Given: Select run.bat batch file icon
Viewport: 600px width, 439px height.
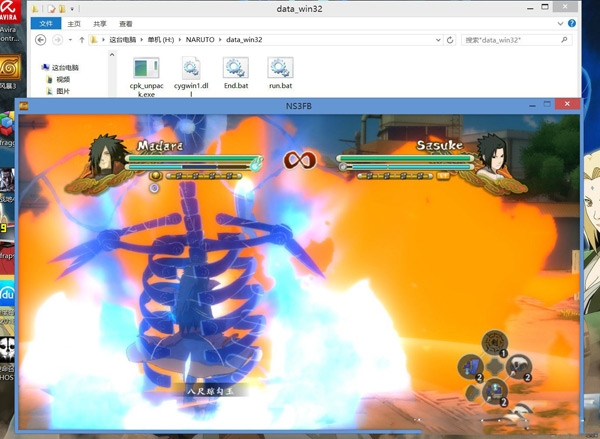Looking at the screenshot, I should [x=280, y=68].
